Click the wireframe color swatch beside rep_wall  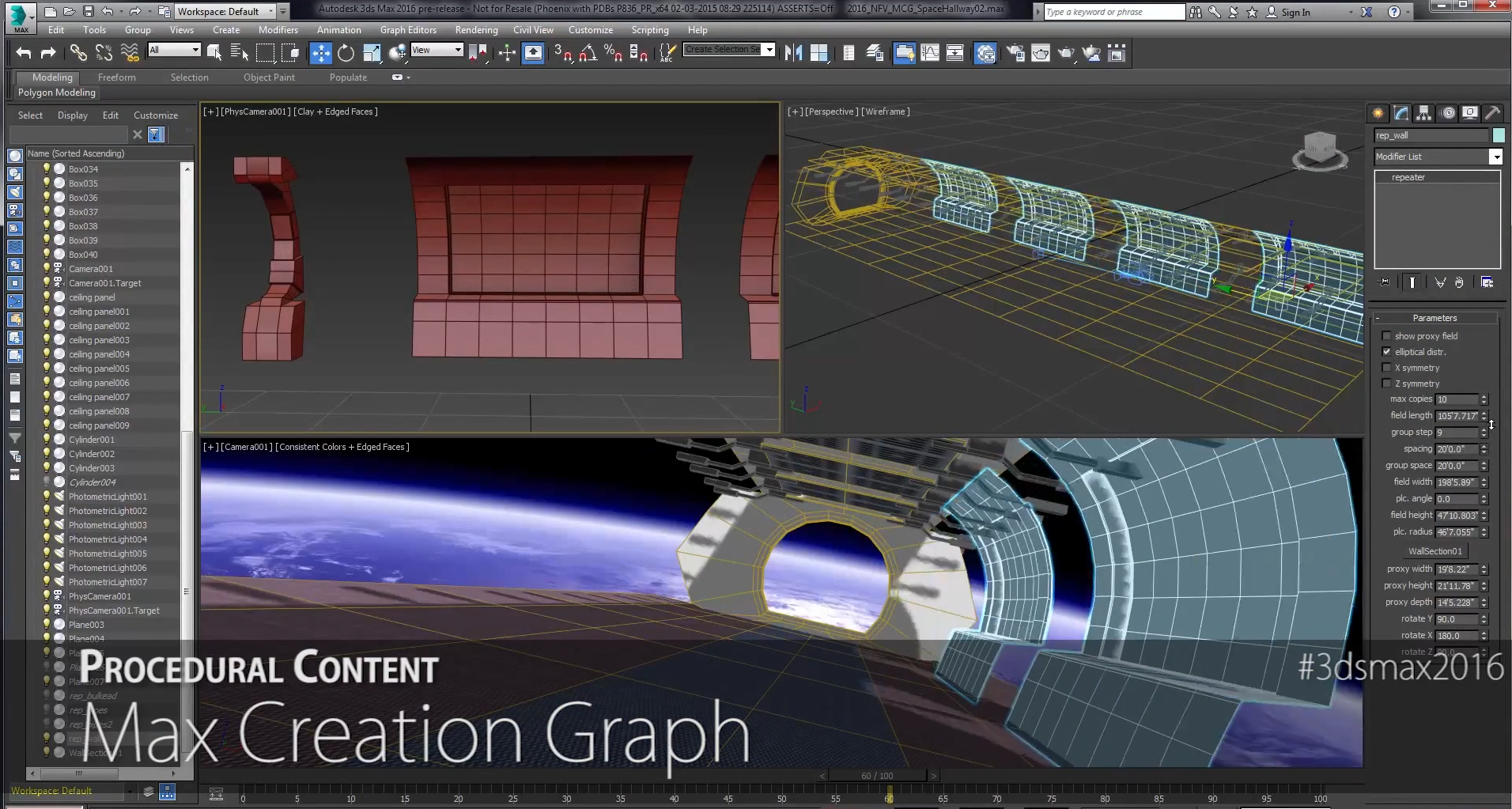(1499, 135)
